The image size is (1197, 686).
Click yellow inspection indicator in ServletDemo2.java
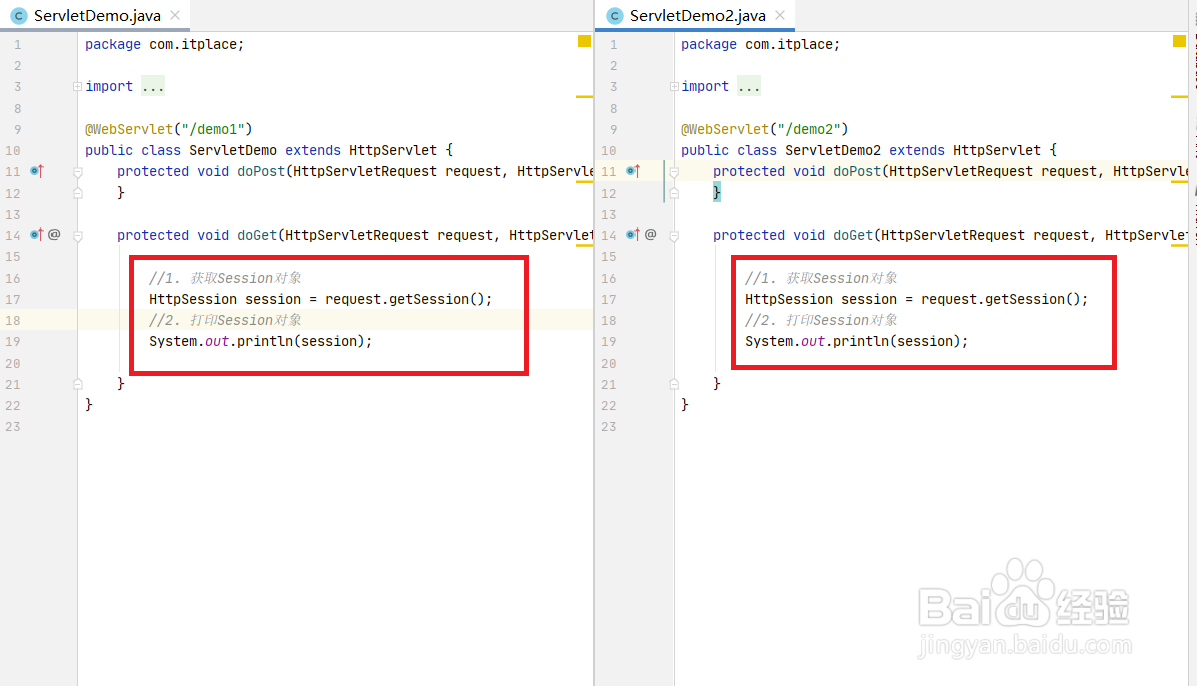(1179, 41)
